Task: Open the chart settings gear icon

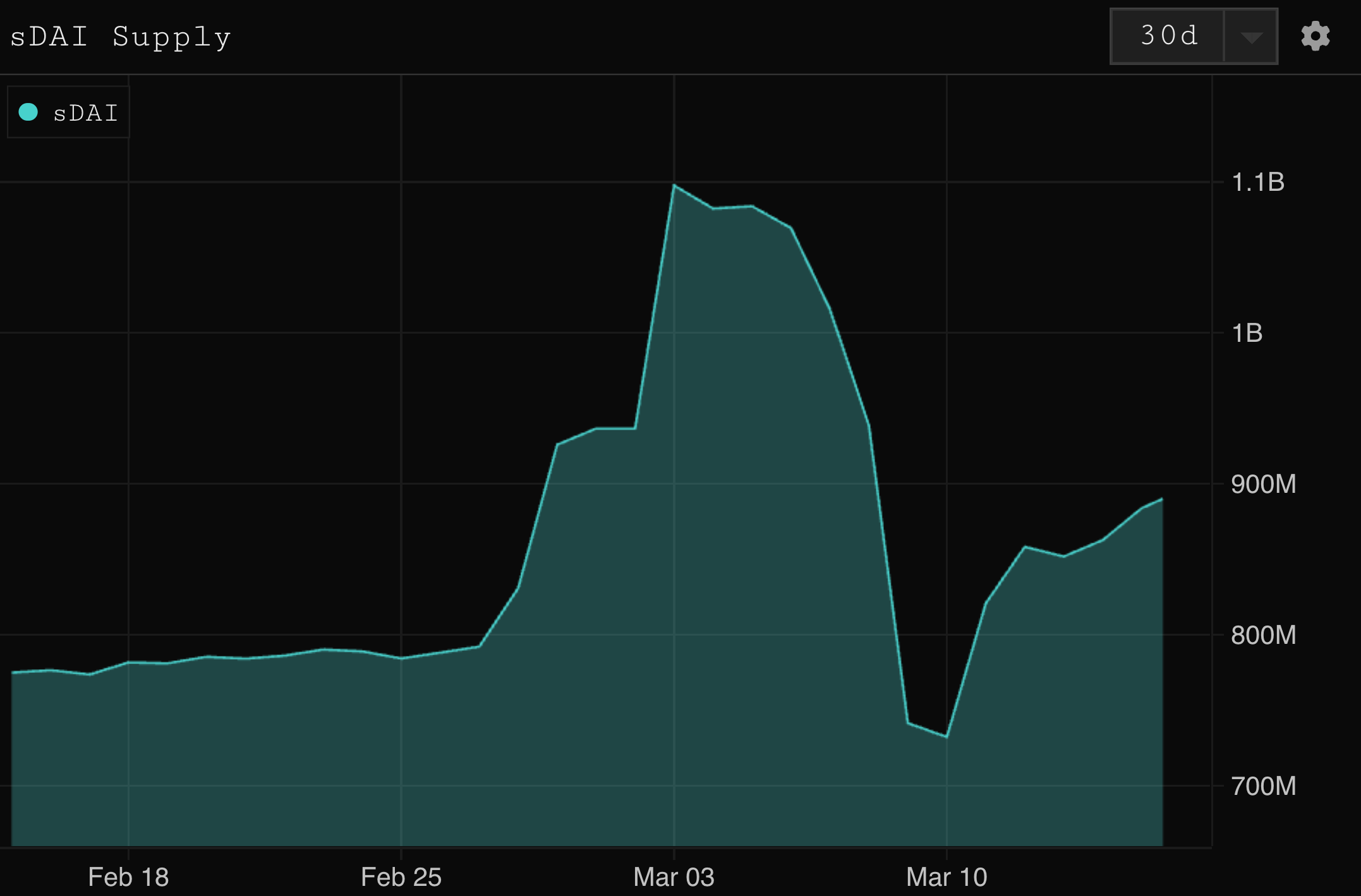Action: point(1316,36)
